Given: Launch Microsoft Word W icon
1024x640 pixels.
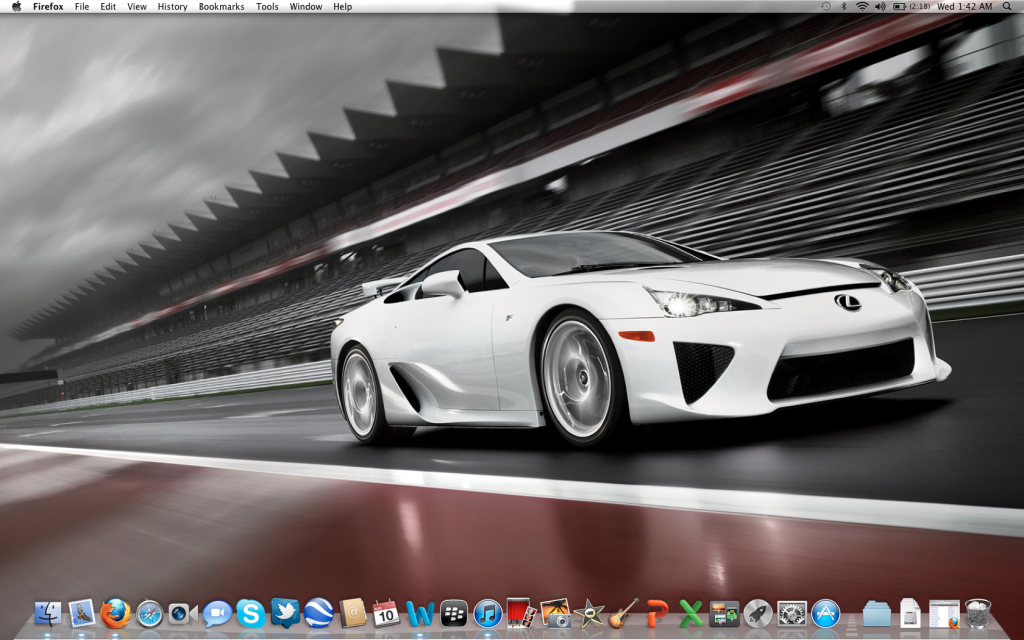Looking at the screenshot, I should pyautogui.click(x=420, y=614).
